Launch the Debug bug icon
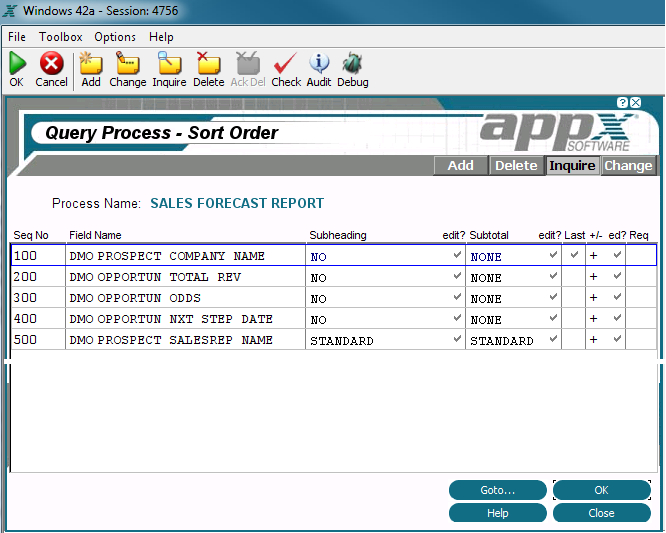666x533 pixels. tap(352, 63)
